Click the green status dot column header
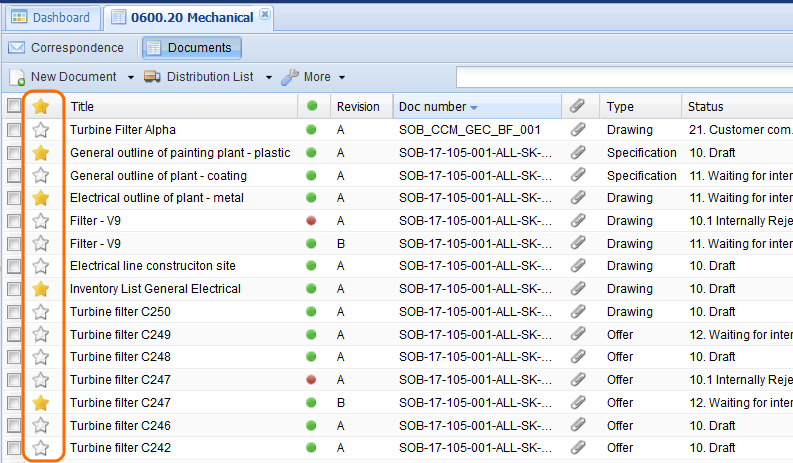Viewport: 793px width, 463px height. 312,106
